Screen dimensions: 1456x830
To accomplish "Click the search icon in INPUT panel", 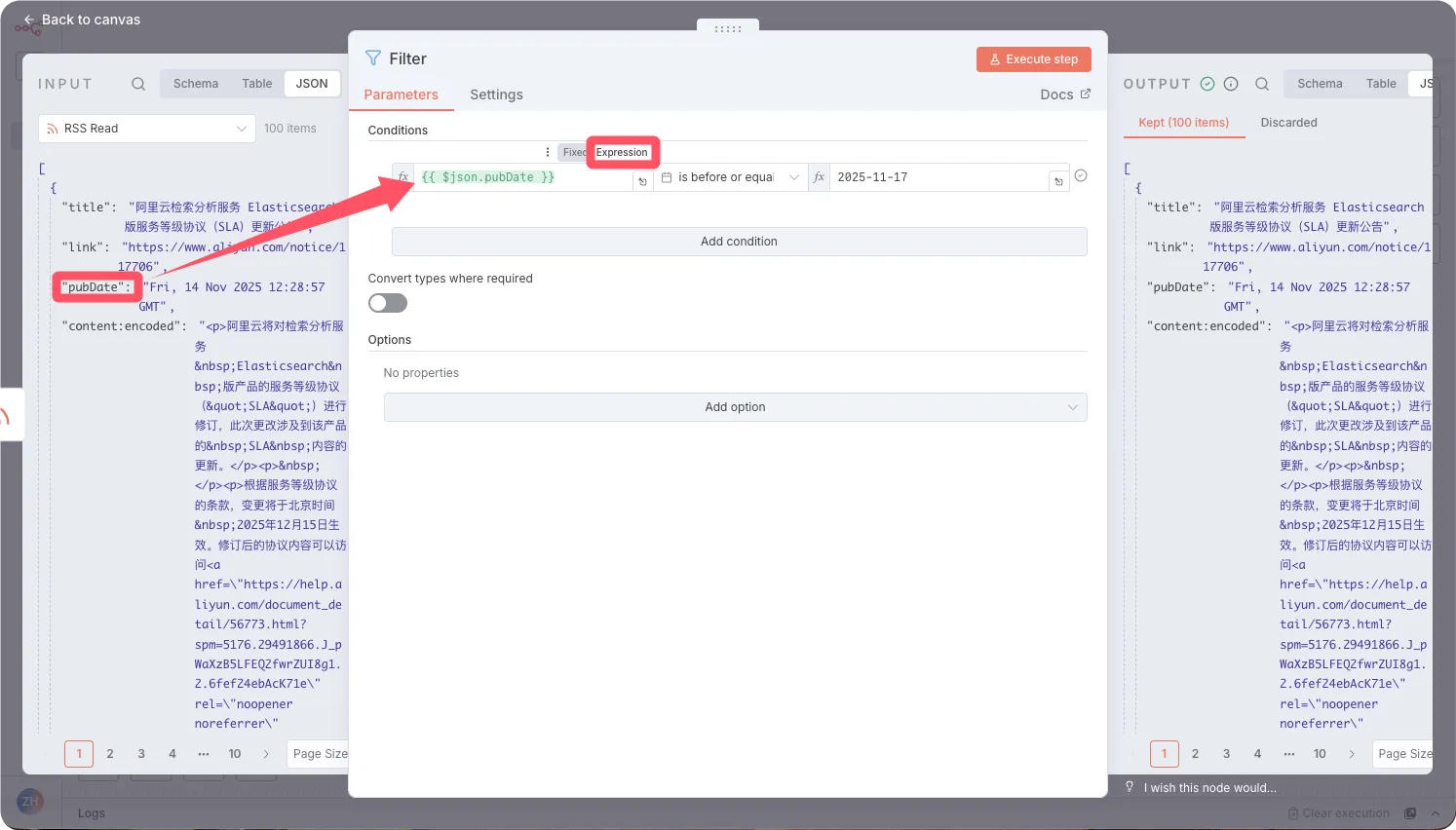I will click(x=138, y=84).
